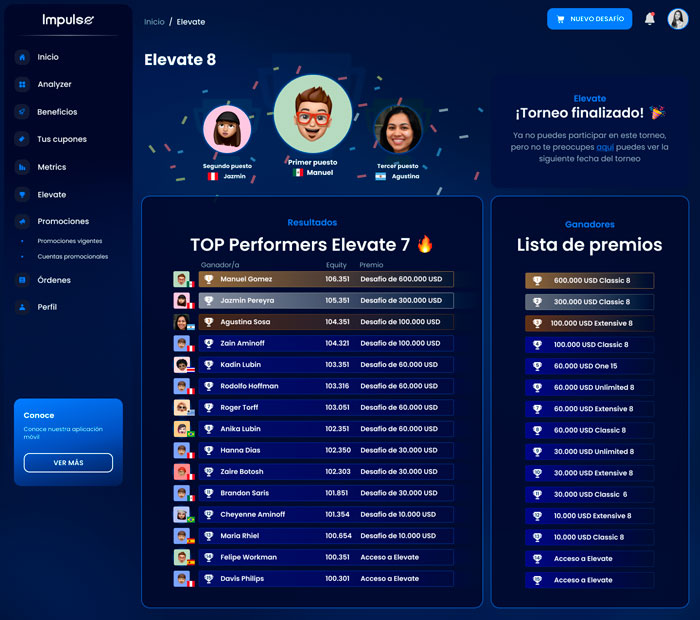The width and height of the screenshot is (700, 620).
Task: Open Cuentas promocionales submenu item
Action: (73, 257)
